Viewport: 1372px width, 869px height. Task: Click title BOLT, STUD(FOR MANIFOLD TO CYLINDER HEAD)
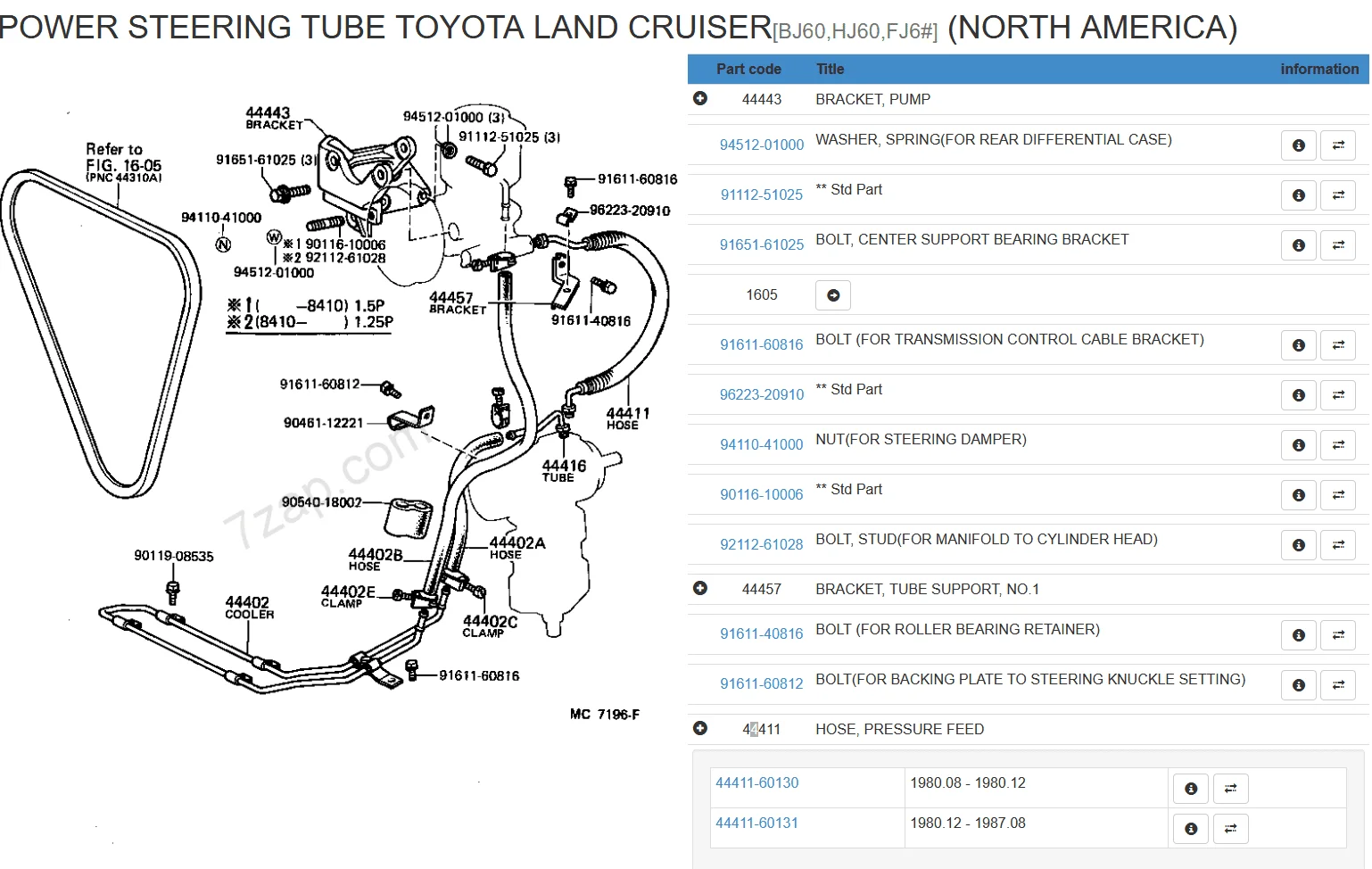[x=987, y=539]
